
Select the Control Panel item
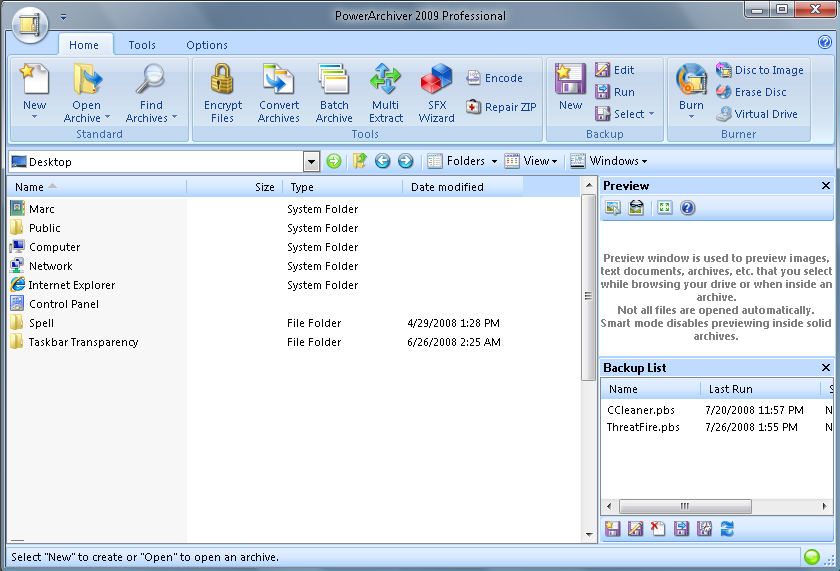[x=54, y=304]
